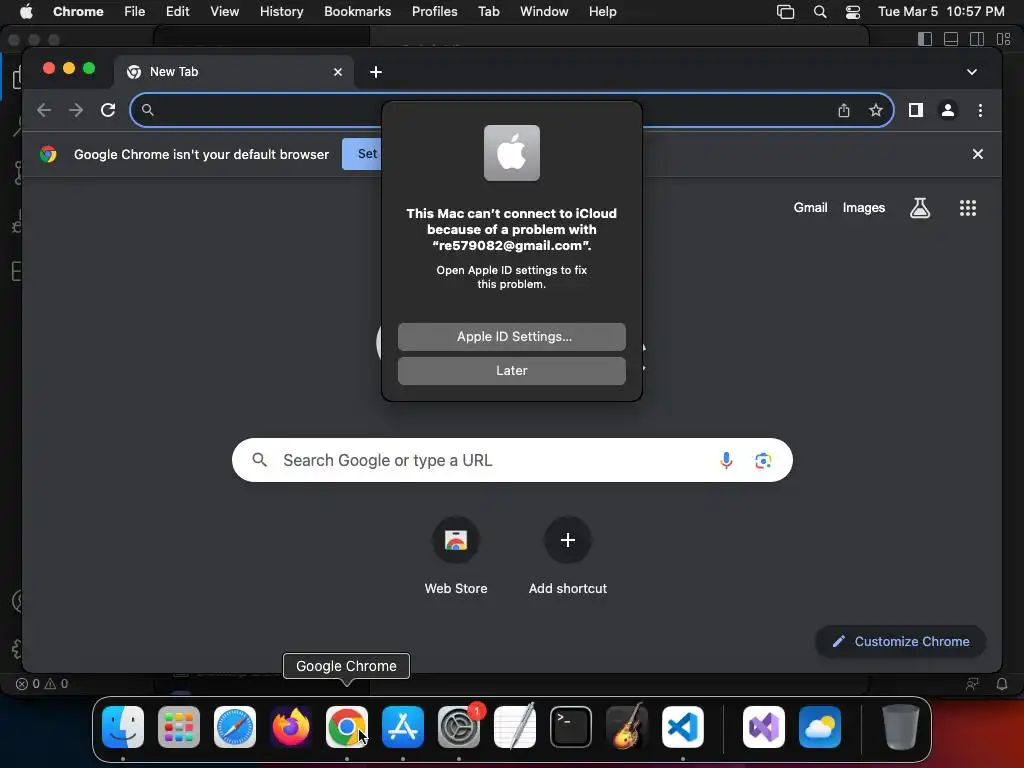Open the Google apps grid
This screenshot has width=1024, height=768.
[967, 208]
